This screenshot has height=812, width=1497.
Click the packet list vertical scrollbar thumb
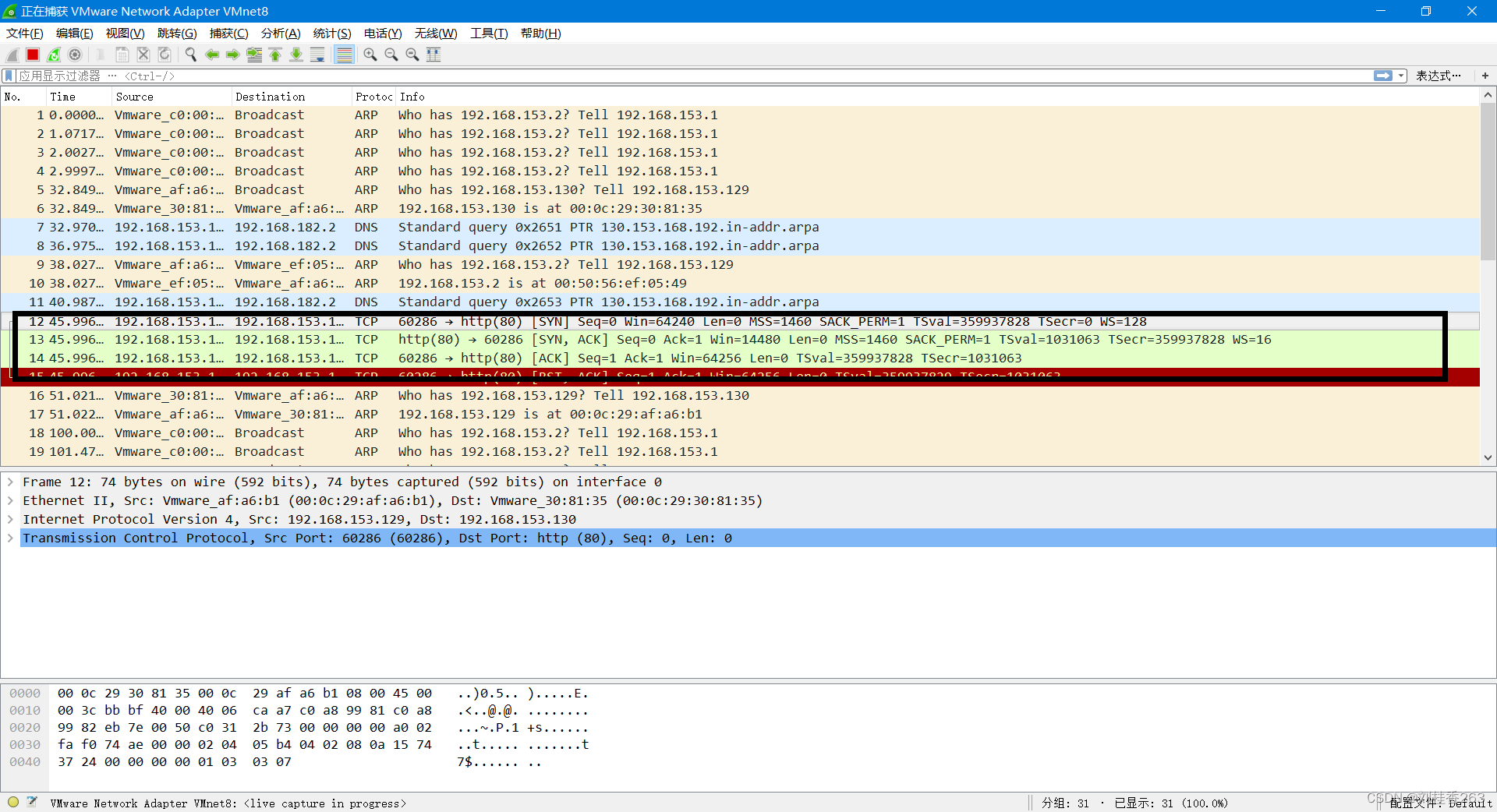[1488, 181]
